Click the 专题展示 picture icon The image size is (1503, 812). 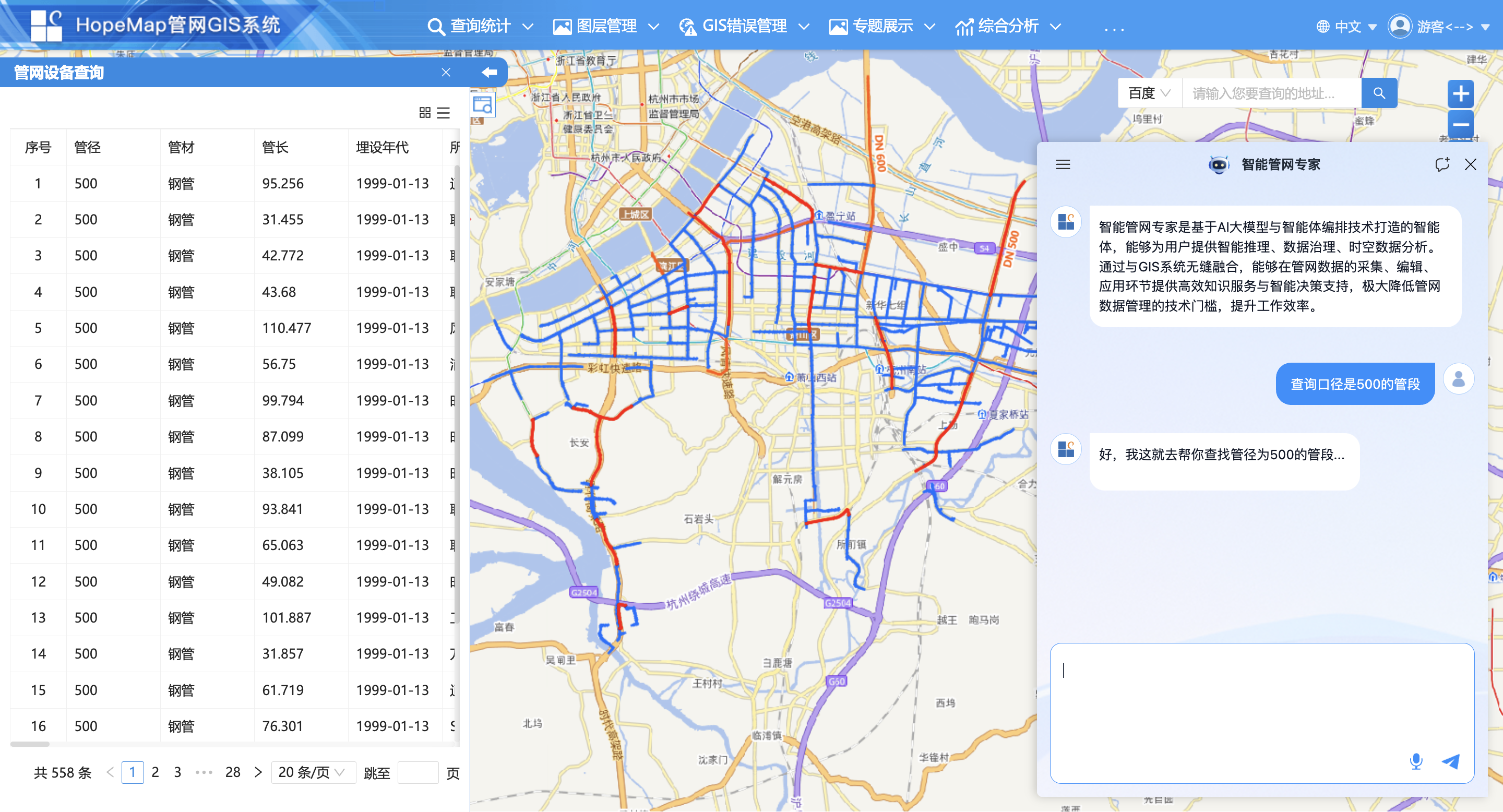pyautogui.click(x=838, y=27)
